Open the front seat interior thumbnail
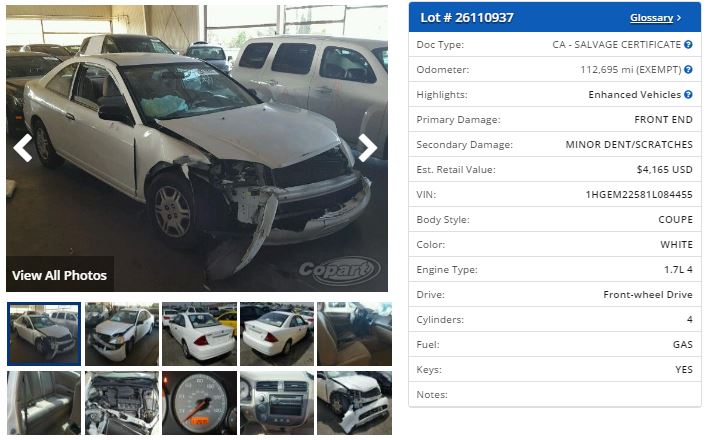706x440 pixels. [x=354, y=334]
